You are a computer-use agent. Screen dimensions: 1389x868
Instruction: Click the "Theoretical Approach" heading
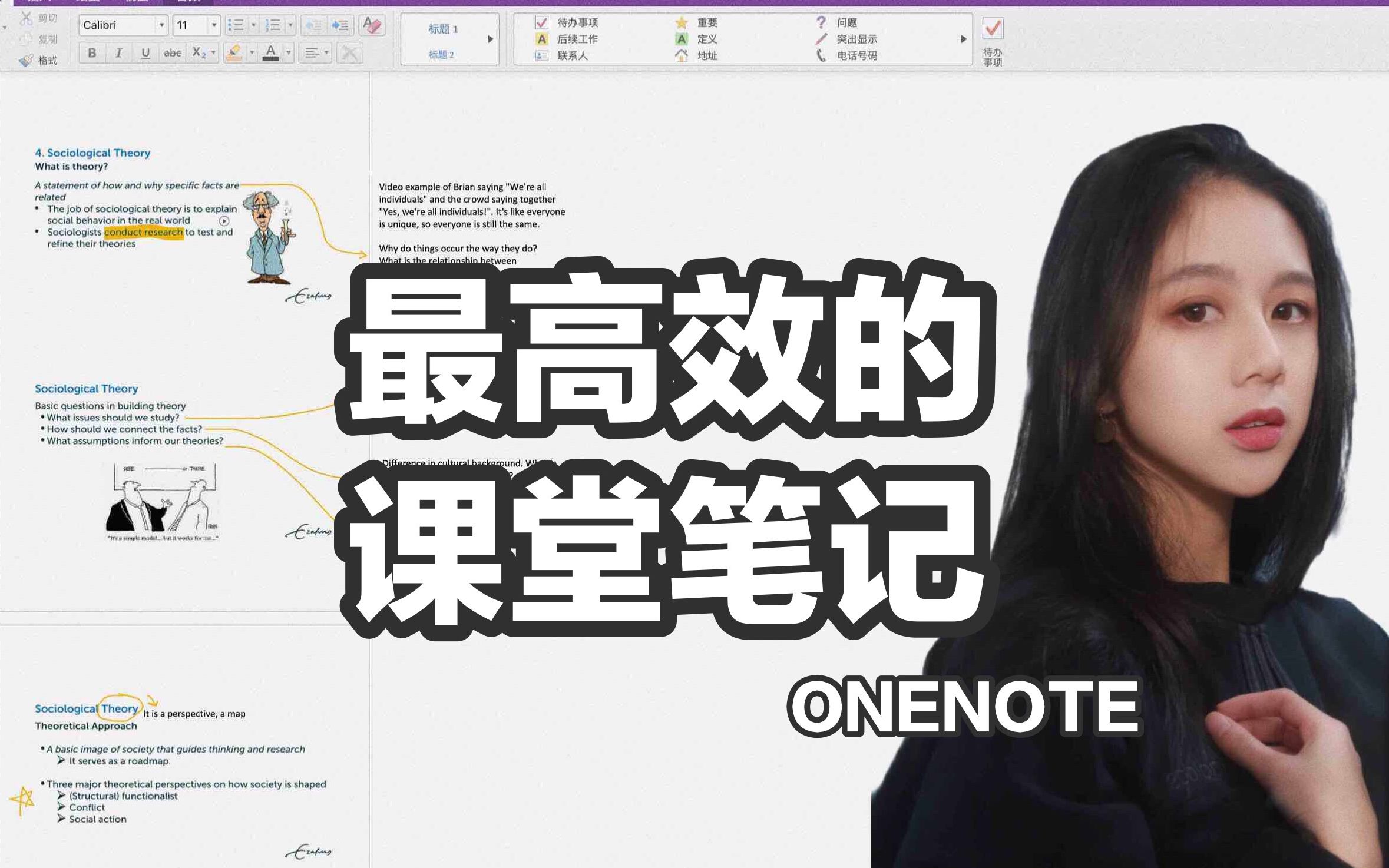click(x=86, y=727)
